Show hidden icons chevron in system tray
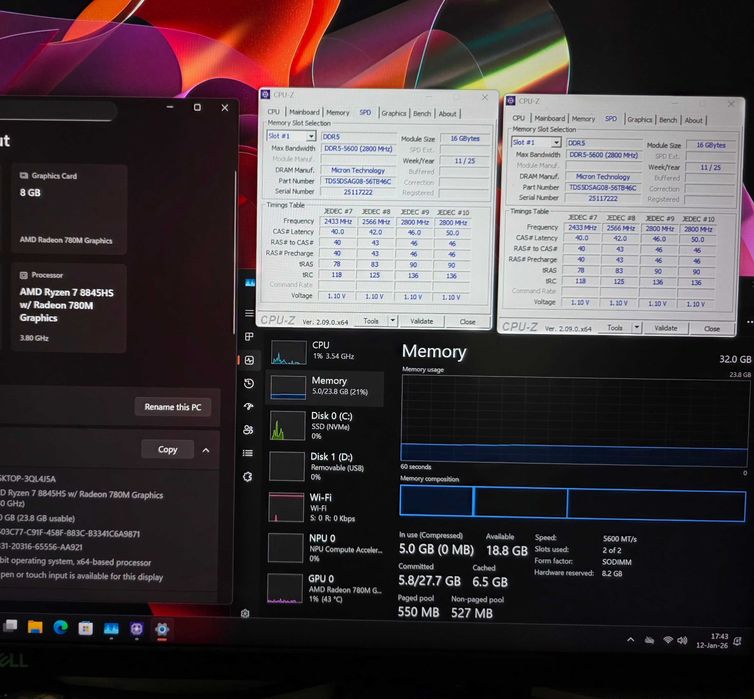754x699 pixels. coord(630,640)
